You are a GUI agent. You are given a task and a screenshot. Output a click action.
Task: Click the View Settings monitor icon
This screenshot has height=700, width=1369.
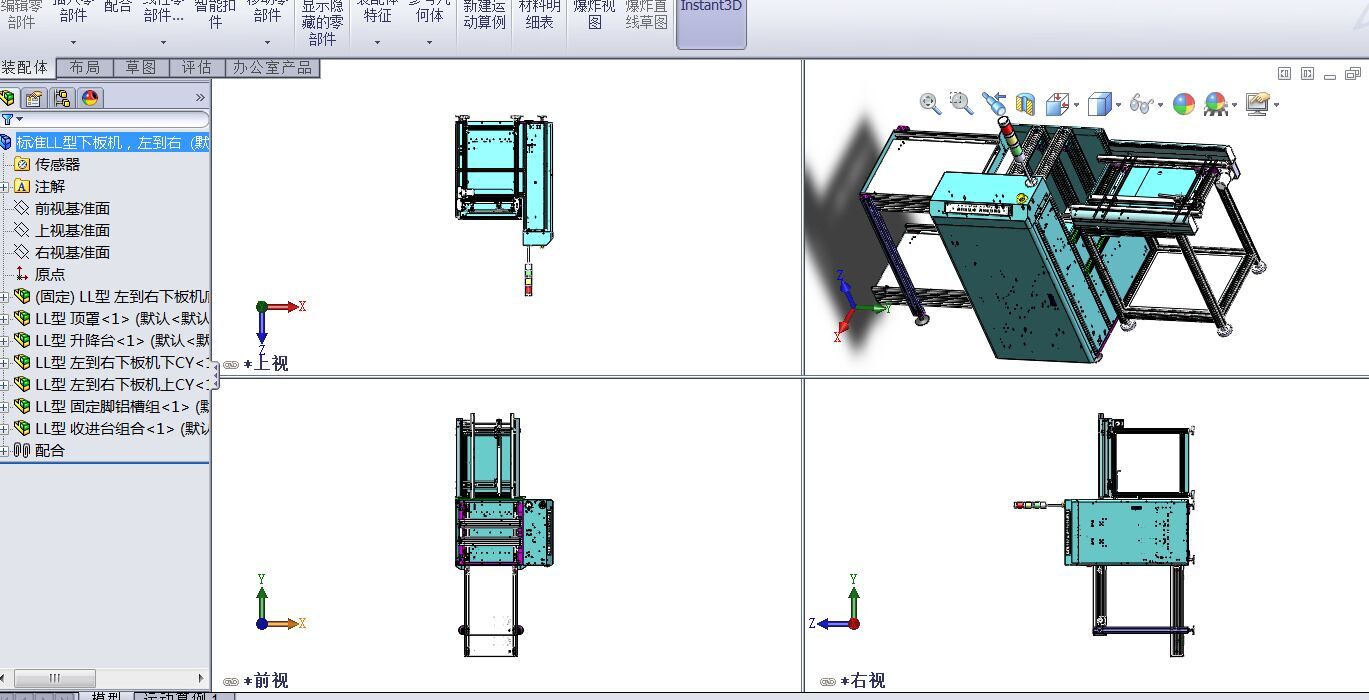pos(1258,104)
